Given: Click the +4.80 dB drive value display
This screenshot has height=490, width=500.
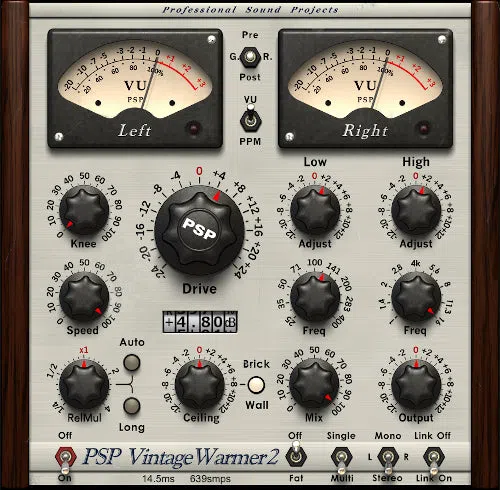Looking at the screenshot, I should [x=200, y=322].
